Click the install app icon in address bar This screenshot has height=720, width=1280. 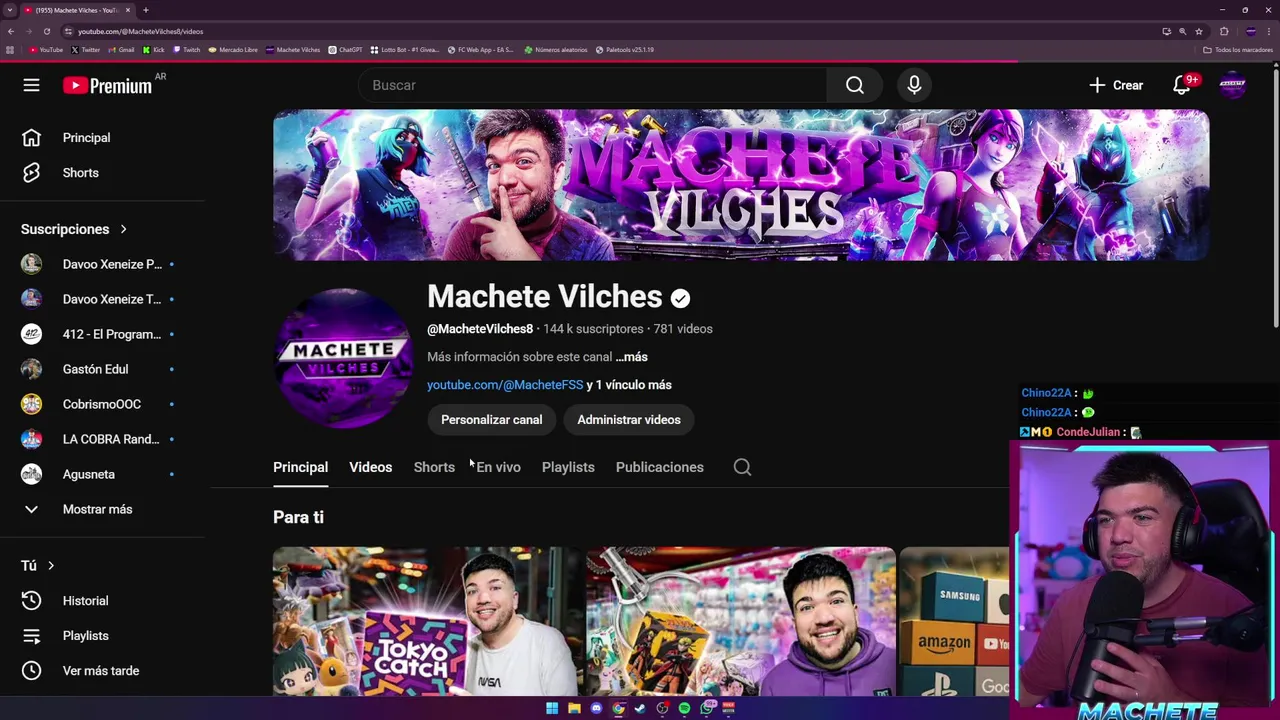pyautogui.click(x=1166, y=31)
